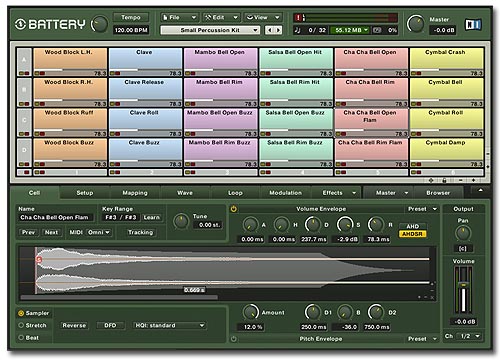Image resolution: width=500 pixels, height=360 pixels.
Task: Click the Learn key range button
Action: (x=151, y=217)
